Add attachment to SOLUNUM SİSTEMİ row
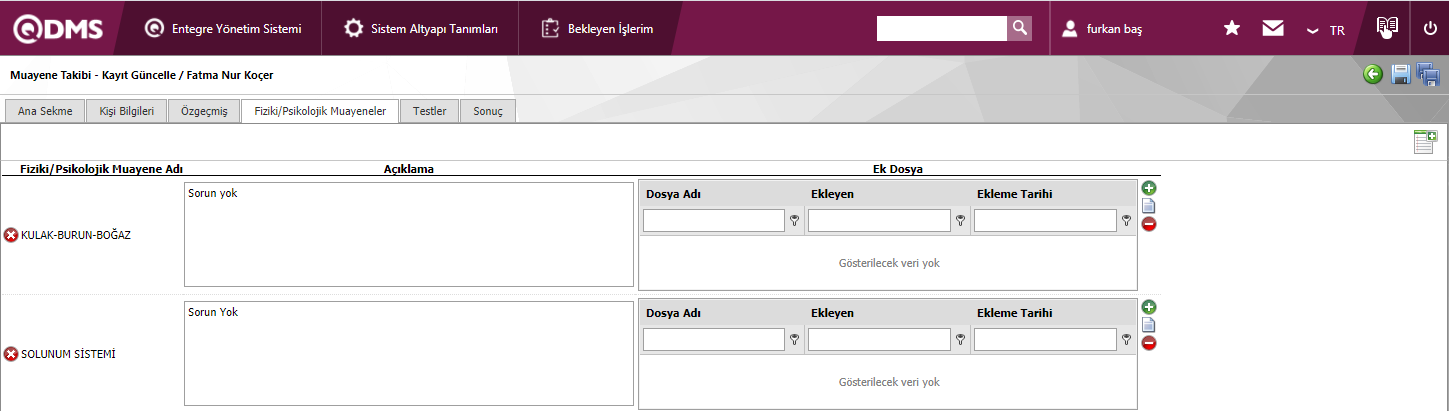The height and width of the screenshot is (411, 1449). (1149, 307)
